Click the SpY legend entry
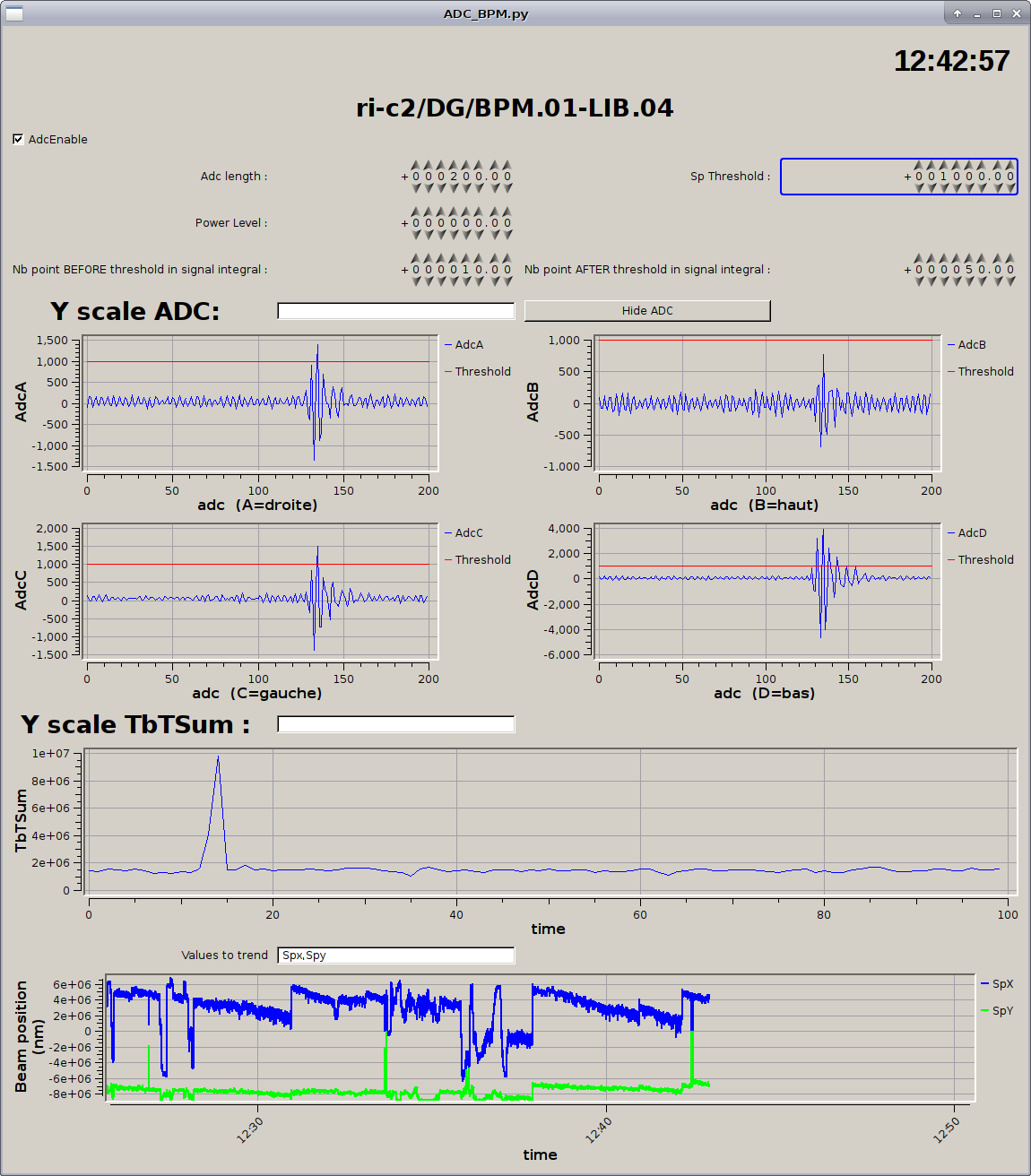This screenshot has height=1176, width=1031. click(1001, 1011)
